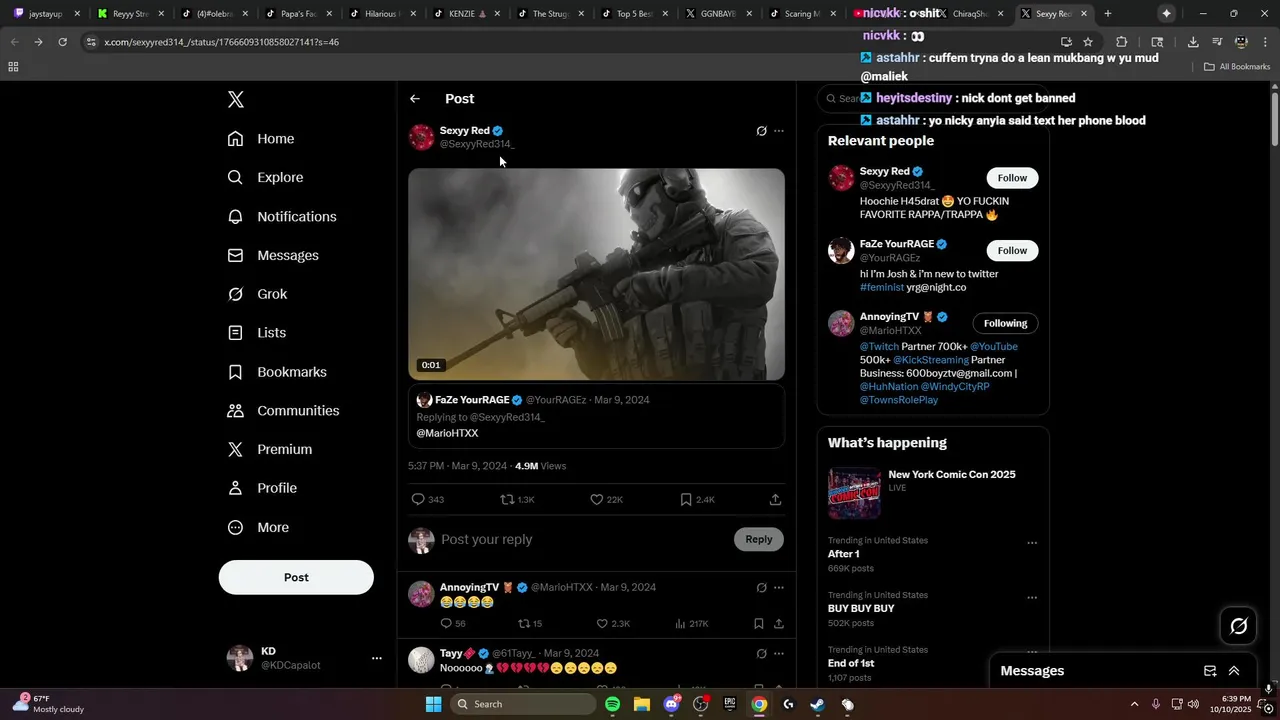Open more options for BUY BUY BUY trend
1280x720 pixels.
click(x=1032, y=598)
